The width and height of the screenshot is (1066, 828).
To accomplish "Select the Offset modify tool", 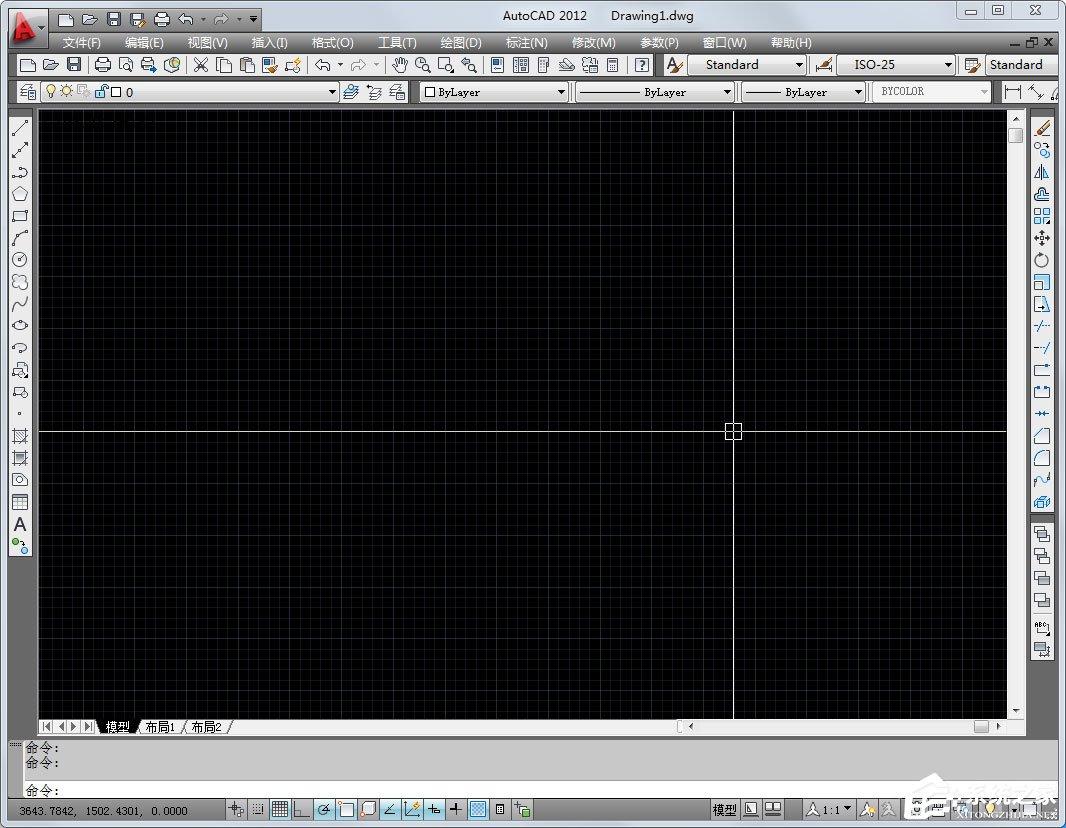I will point(1042,194).
